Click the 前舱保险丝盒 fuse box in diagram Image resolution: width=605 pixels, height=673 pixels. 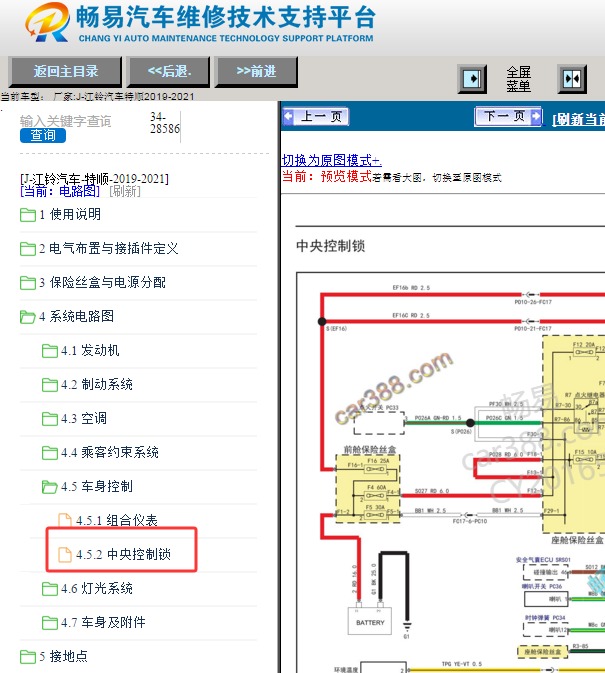pyautogui.click(x=368, y=488)
